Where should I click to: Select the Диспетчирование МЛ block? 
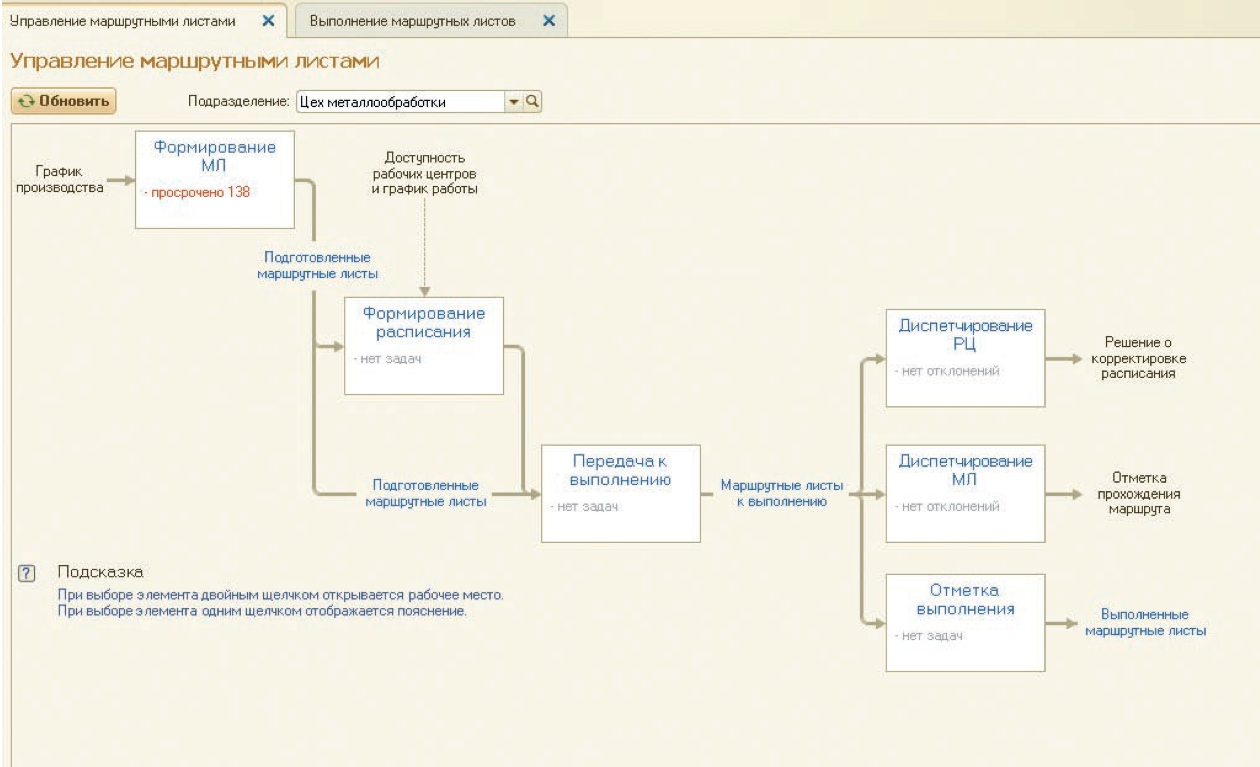tap(965, 493)
